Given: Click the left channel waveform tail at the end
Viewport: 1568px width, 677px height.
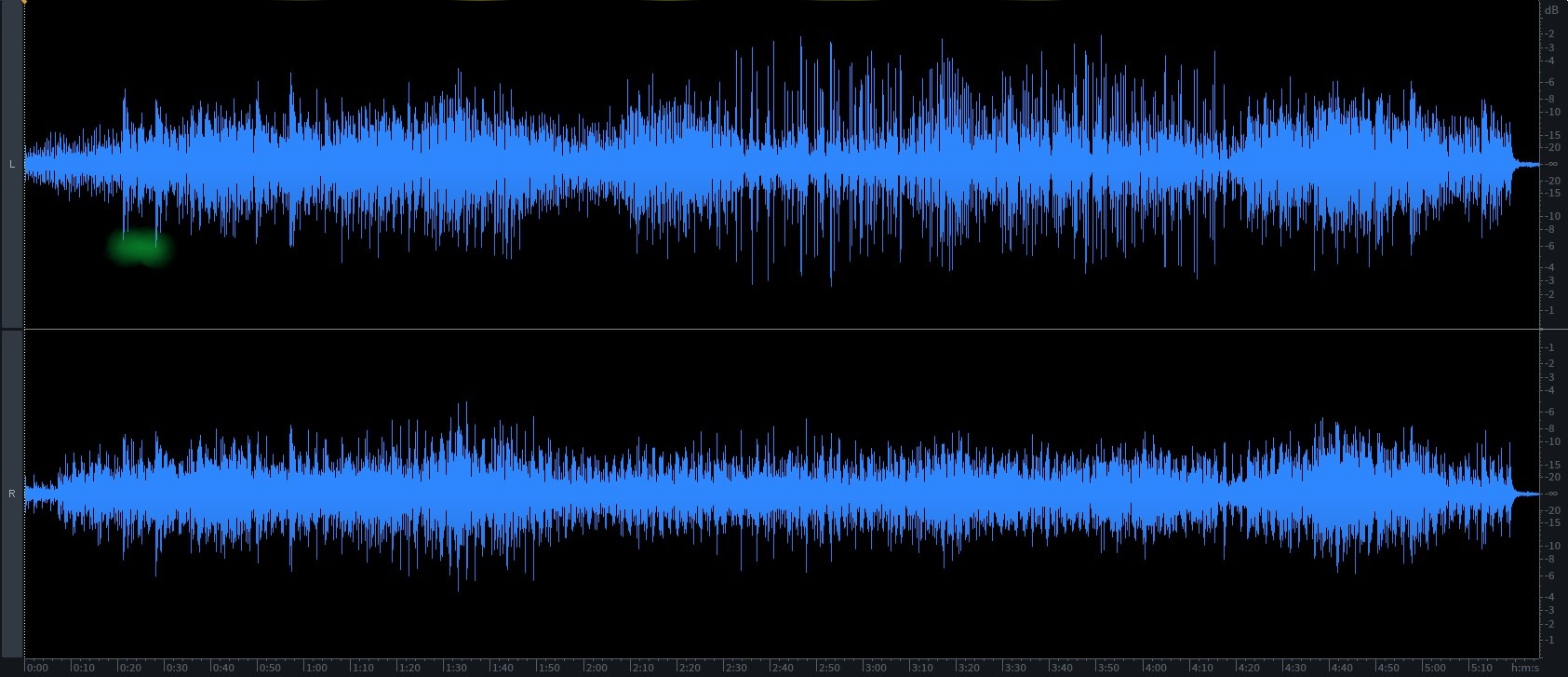Looking at the screenshot, I should [x=1526, y=165].
